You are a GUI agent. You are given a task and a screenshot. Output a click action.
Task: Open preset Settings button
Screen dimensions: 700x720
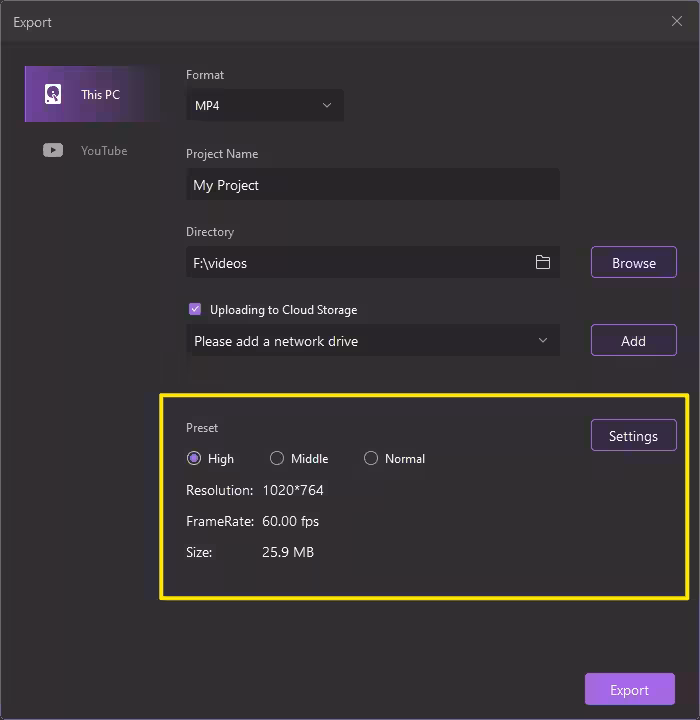[x=633, y=436]
